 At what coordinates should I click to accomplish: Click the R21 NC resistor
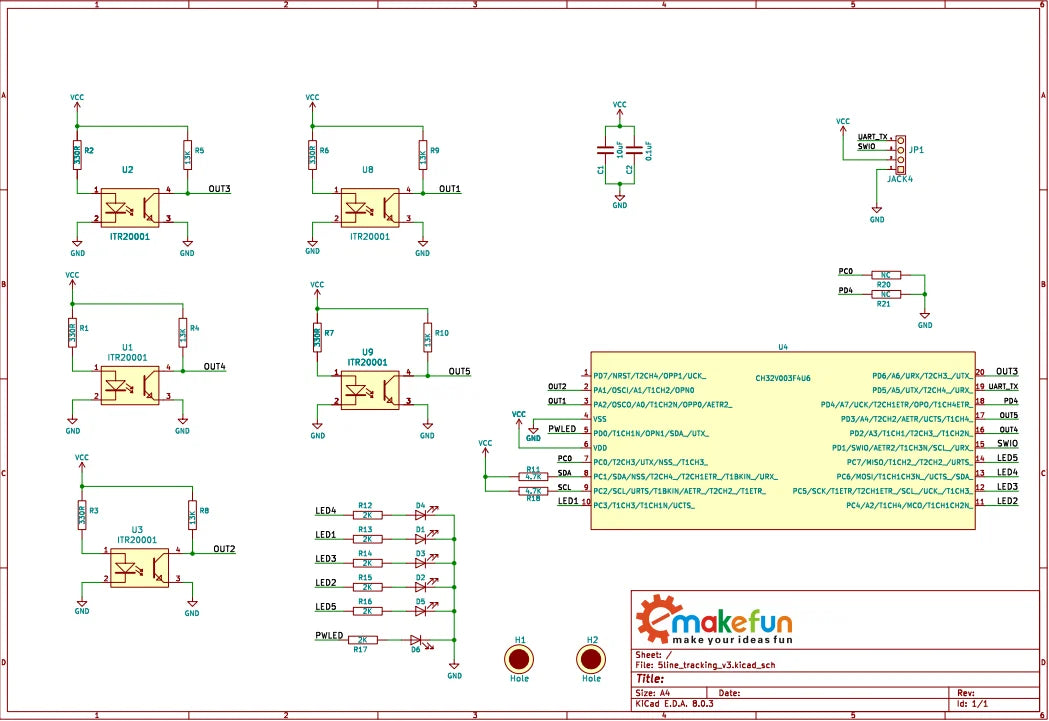[x=886, y=294]
